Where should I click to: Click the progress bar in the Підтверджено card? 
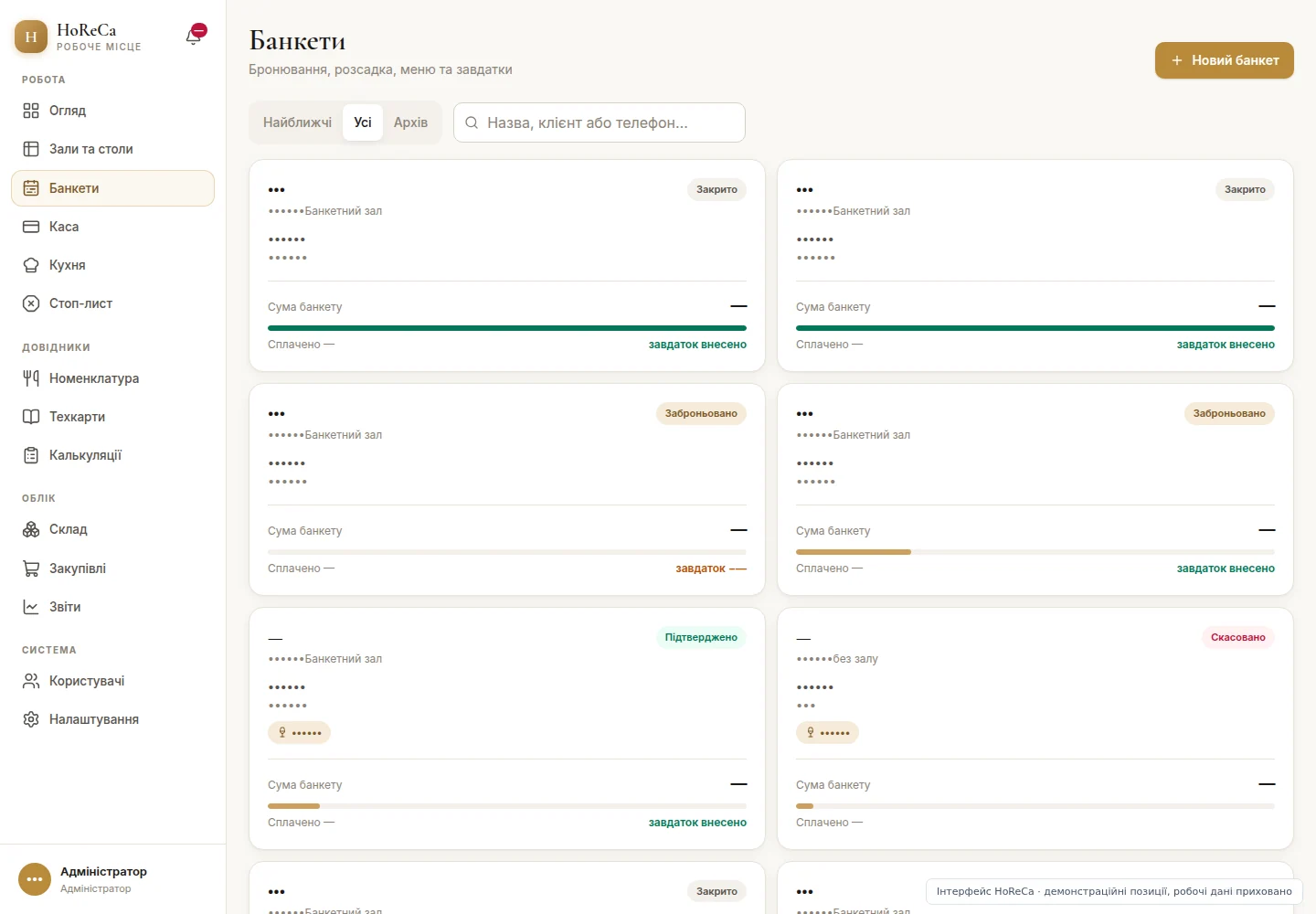tap(507, 806)
